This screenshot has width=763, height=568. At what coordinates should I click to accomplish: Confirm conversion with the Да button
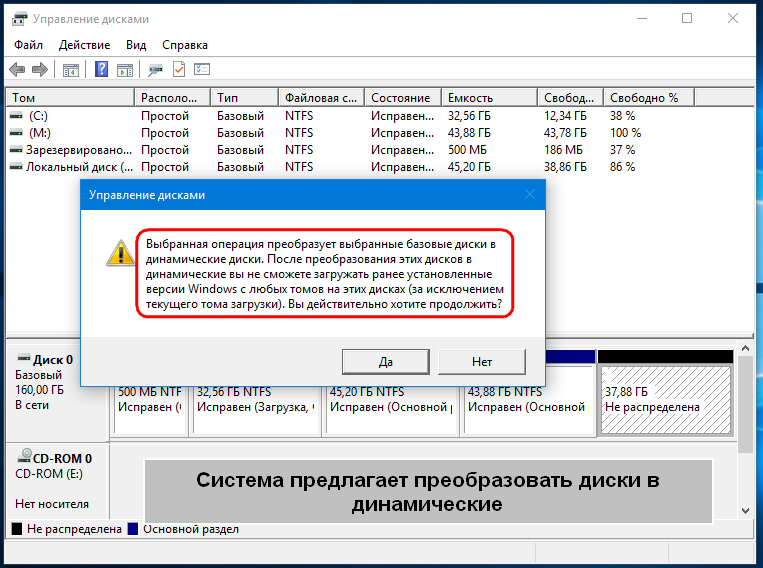point(385,362)
